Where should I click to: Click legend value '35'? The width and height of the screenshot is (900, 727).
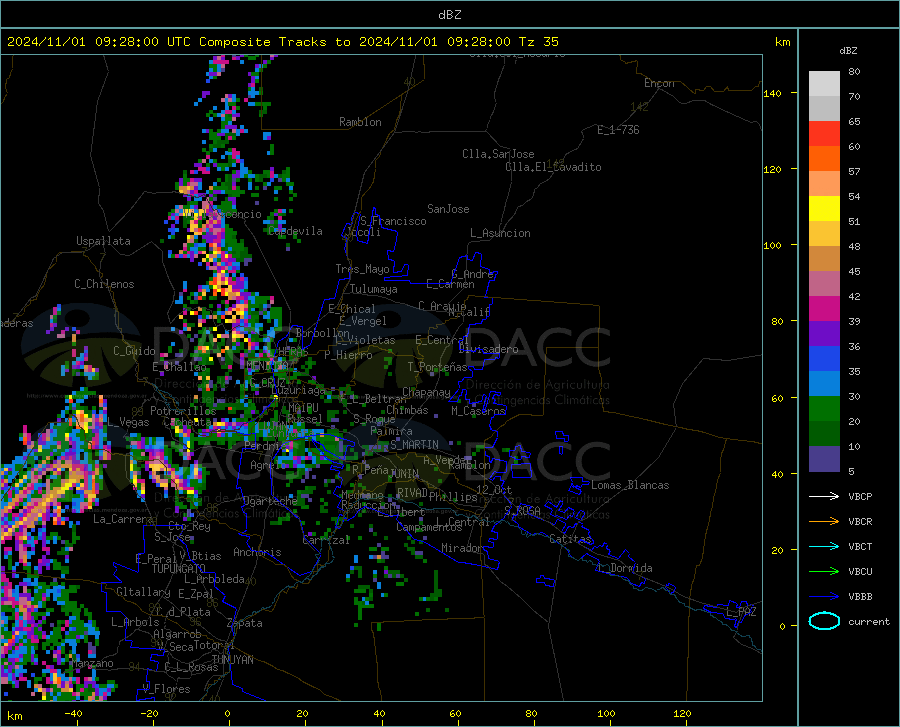(x=854, y=372)
